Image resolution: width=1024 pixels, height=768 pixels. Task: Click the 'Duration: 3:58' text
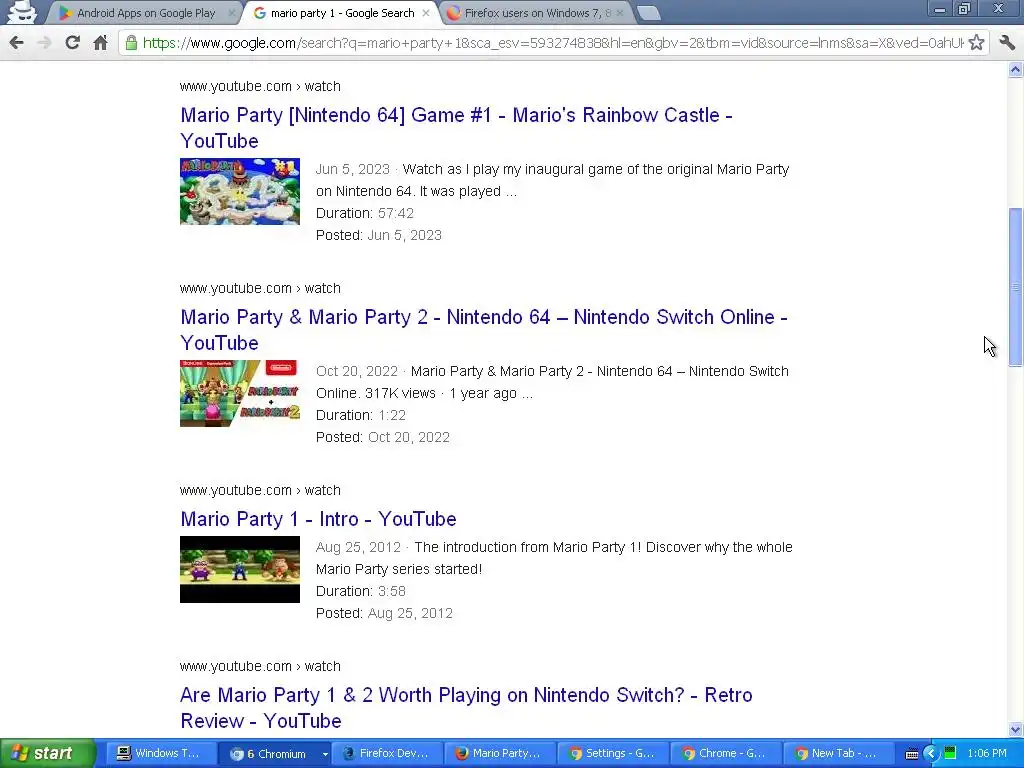coord(360,592)
